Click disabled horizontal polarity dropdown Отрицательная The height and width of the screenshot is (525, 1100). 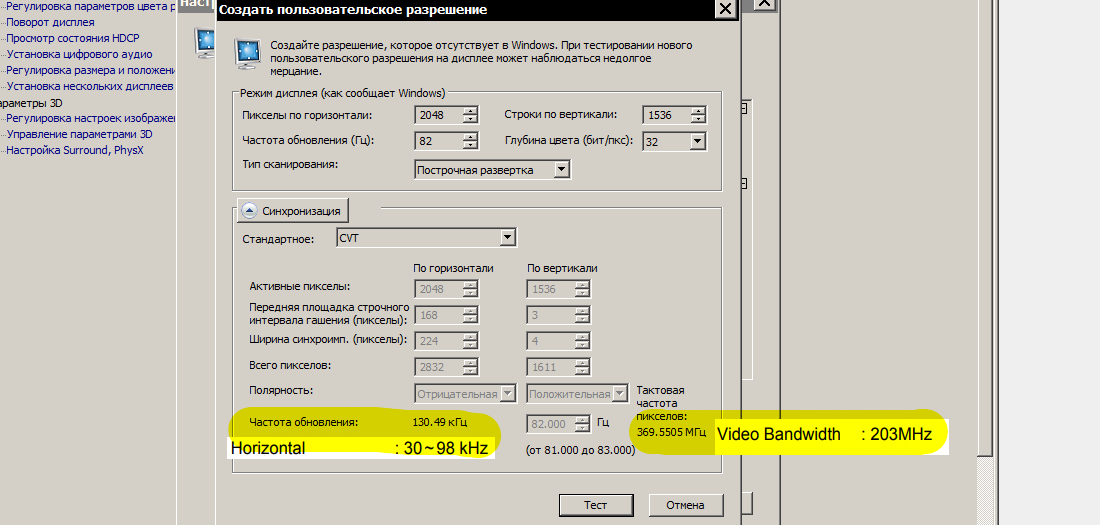466,394
